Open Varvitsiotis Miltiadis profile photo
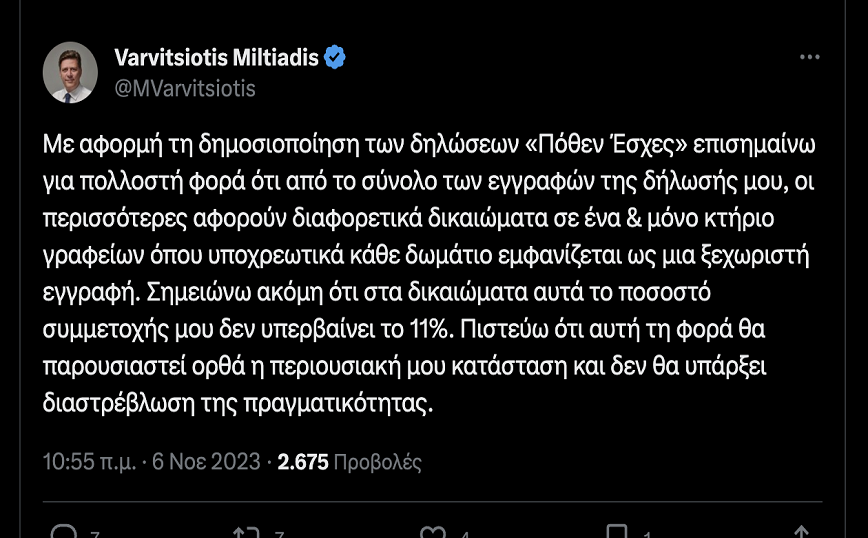 coord(70,72)
